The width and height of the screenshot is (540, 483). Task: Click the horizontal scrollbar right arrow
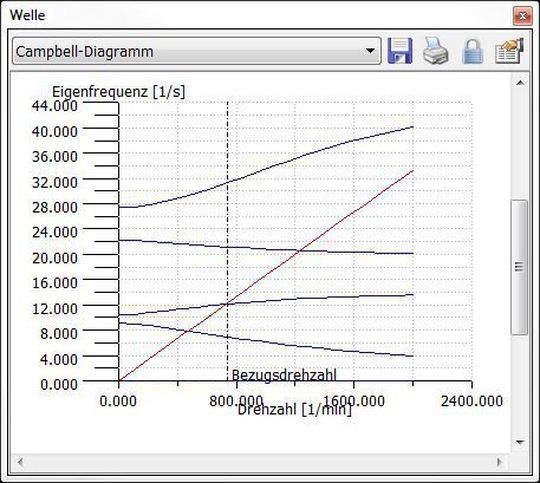coord(499,462)
